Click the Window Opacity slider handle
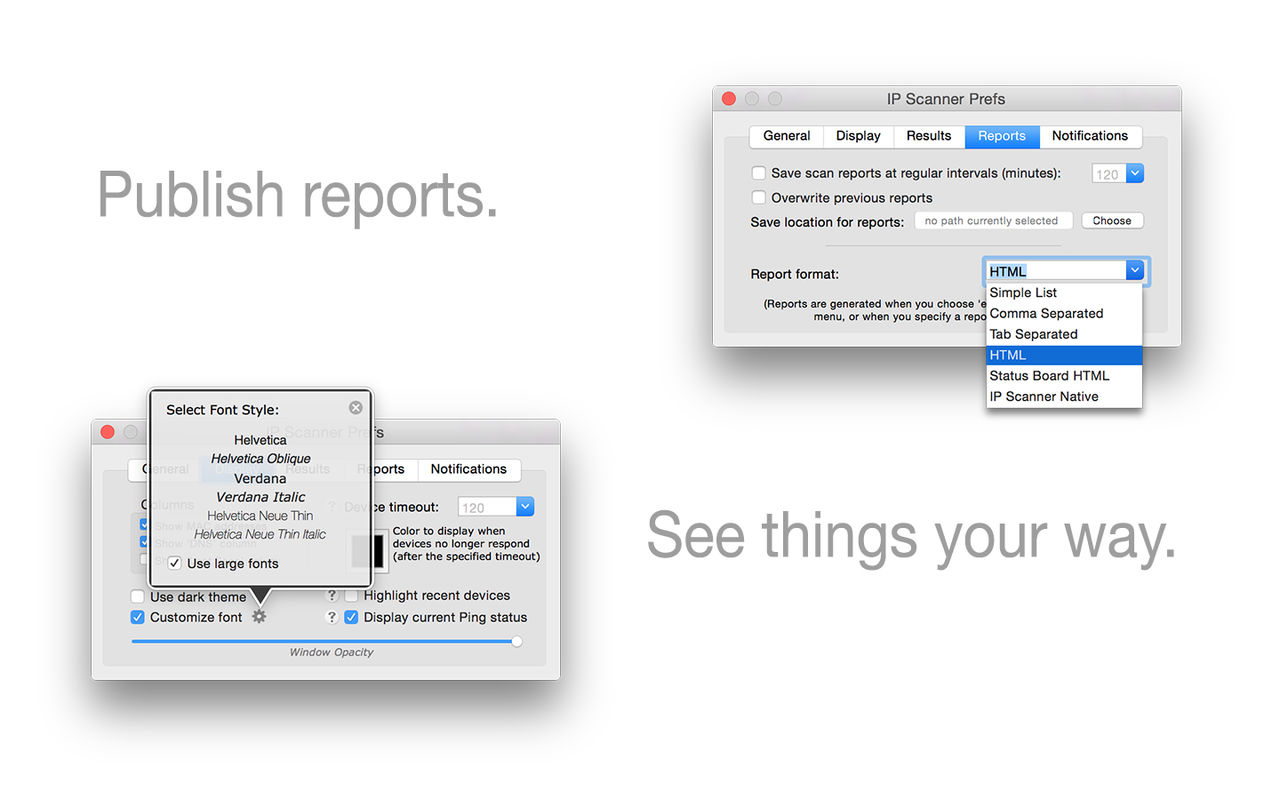This screenshot has height=800, width=1280. click(x=517, y=641)
